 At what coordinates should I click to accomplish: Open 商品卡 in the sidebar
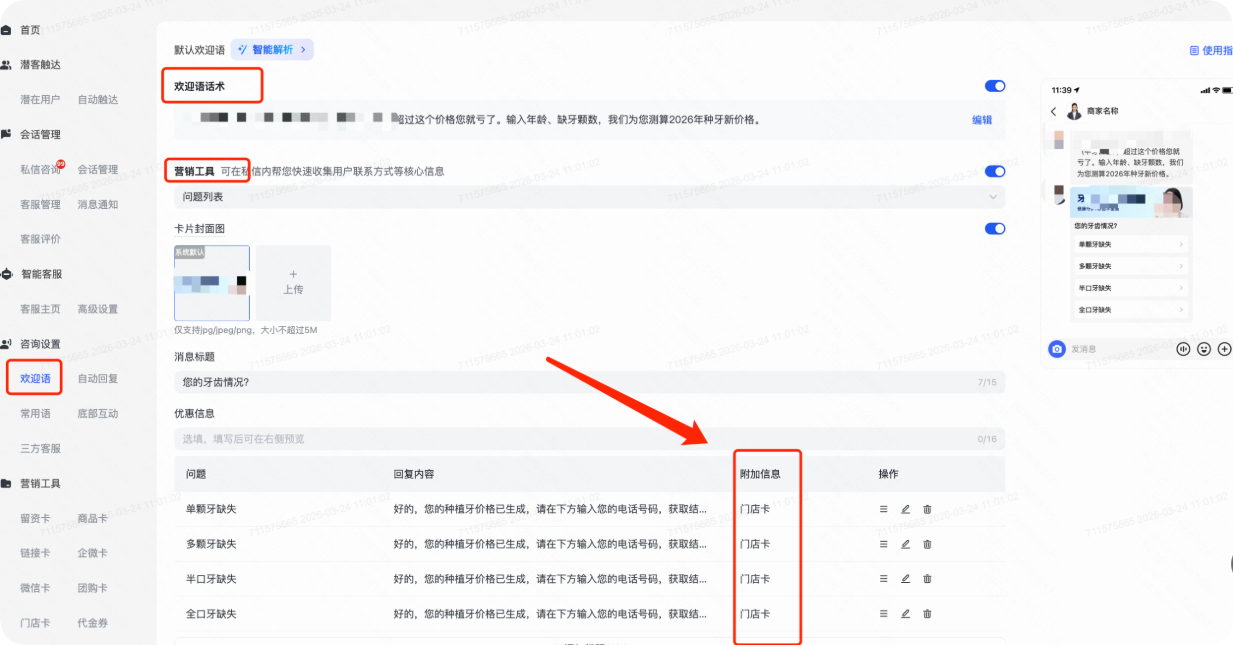92,518
